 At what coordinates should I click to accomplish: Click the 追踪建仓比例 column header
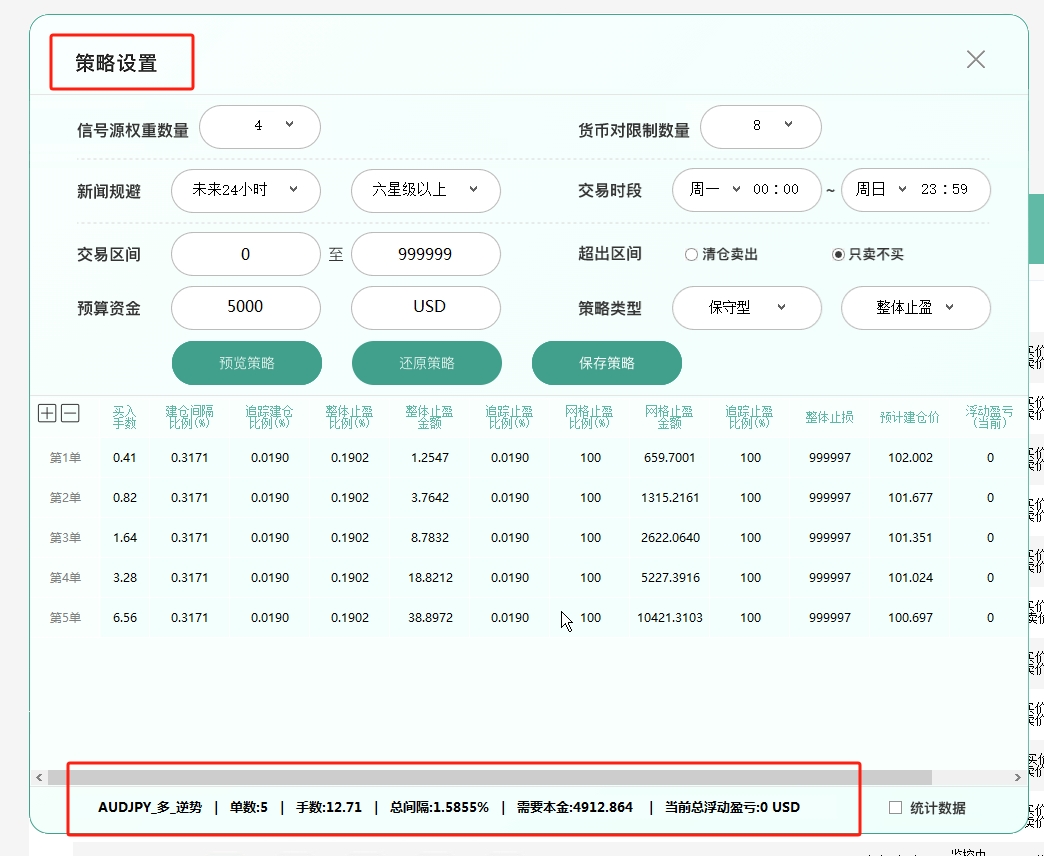(270, 417)
